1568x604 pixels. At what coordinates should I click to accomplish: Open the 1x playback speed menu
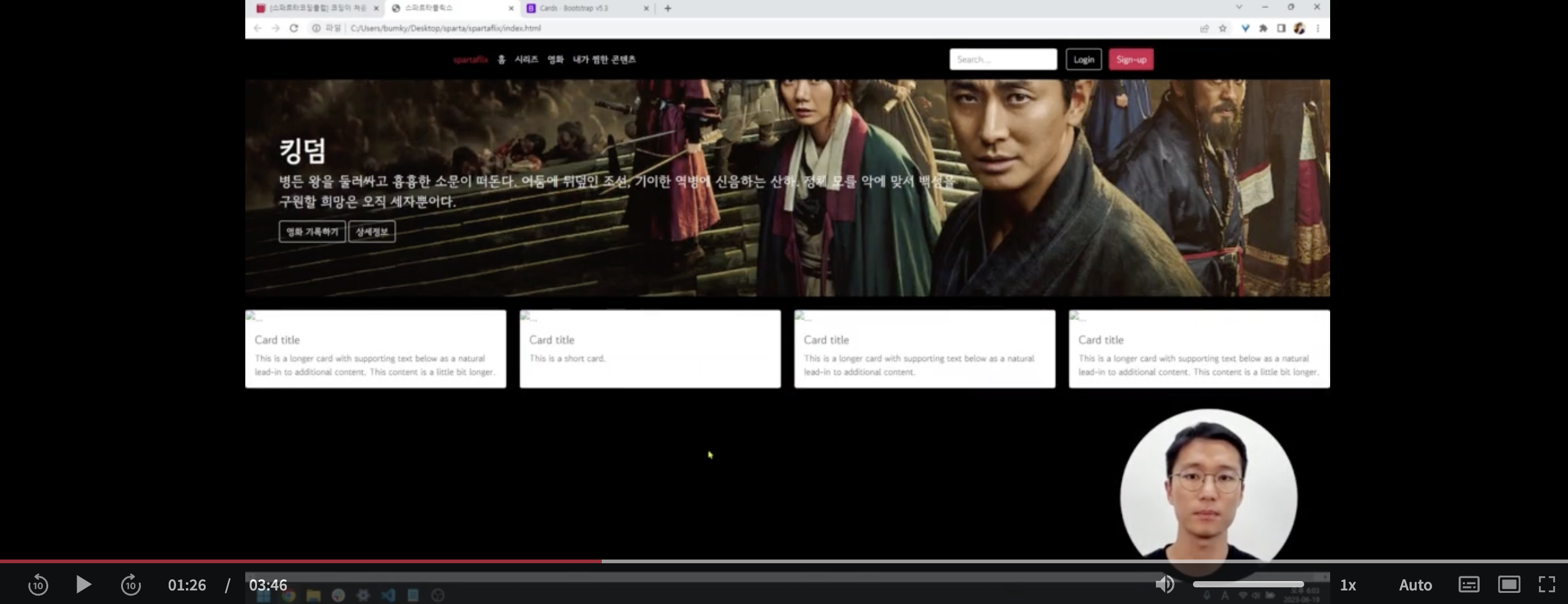(1348, 585)
